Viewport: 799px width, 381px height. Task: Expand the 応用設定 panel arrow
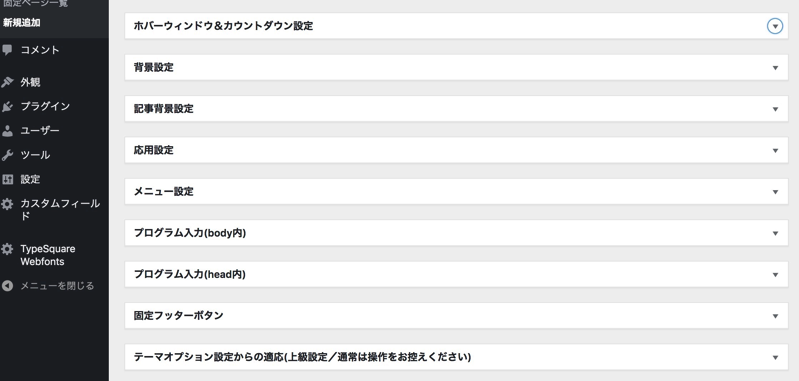pos(775,151)
